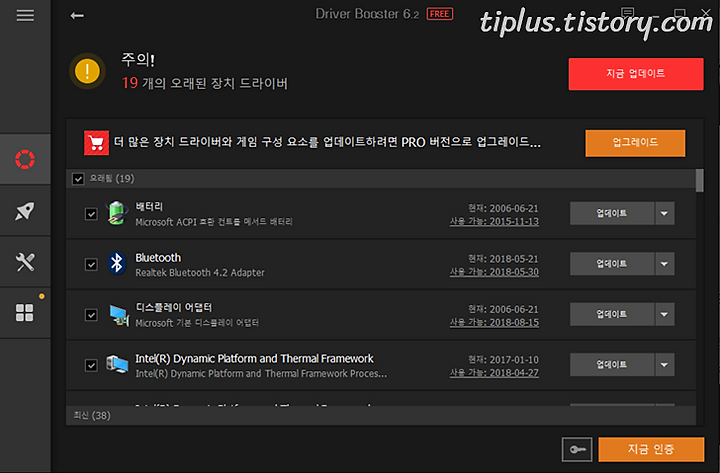This screenshot has width=720, height=473.
Task: Uncheck the Intel Dynamic Platform checkbox
Action: pyautogui.click(x=91, y=366)
